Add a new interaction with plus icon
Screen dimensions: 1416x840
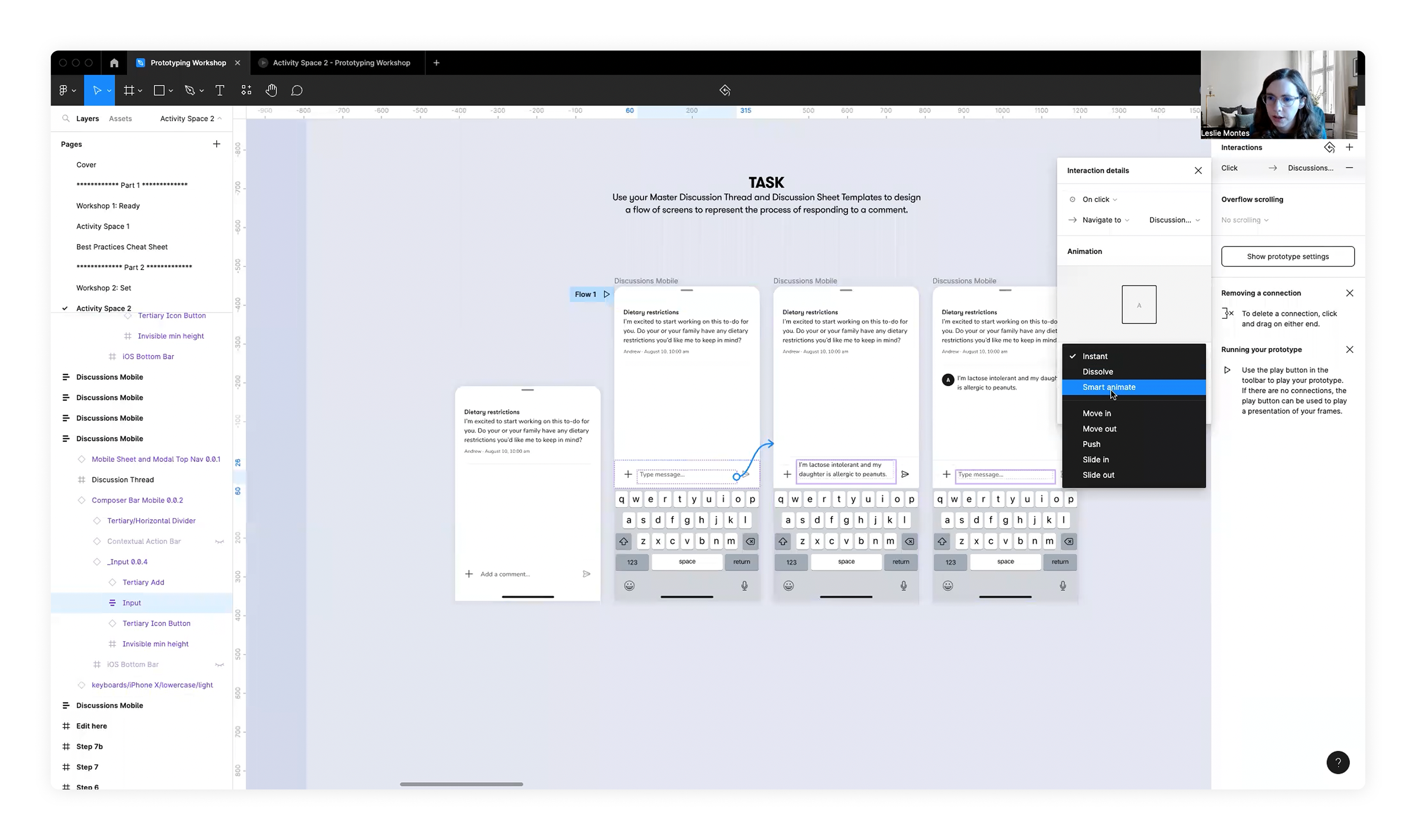coord(1349,148)
